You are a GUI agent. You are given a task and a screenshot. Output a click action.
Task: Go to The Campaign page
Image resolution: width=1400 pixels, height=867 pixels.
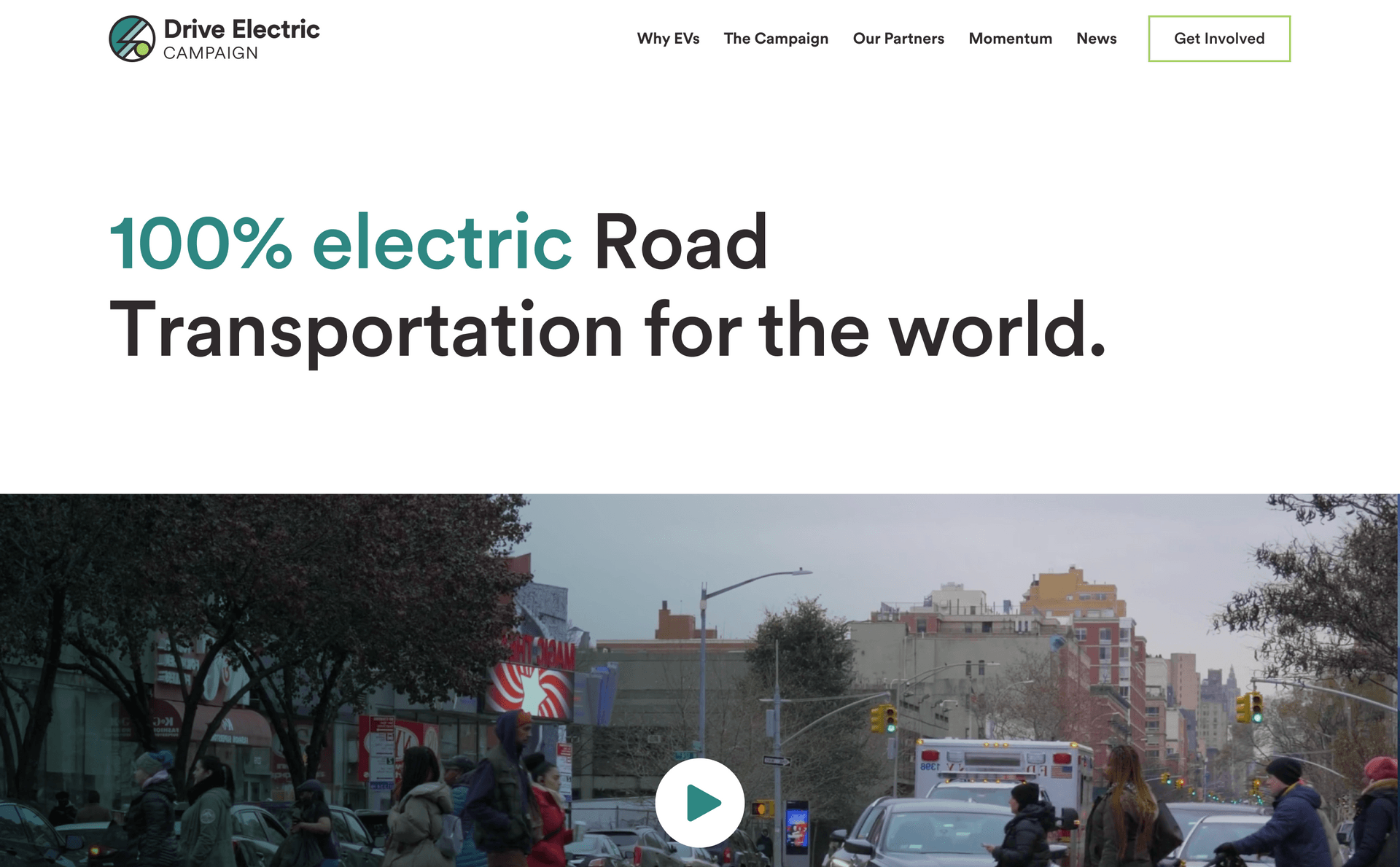[x=776, y=39]
